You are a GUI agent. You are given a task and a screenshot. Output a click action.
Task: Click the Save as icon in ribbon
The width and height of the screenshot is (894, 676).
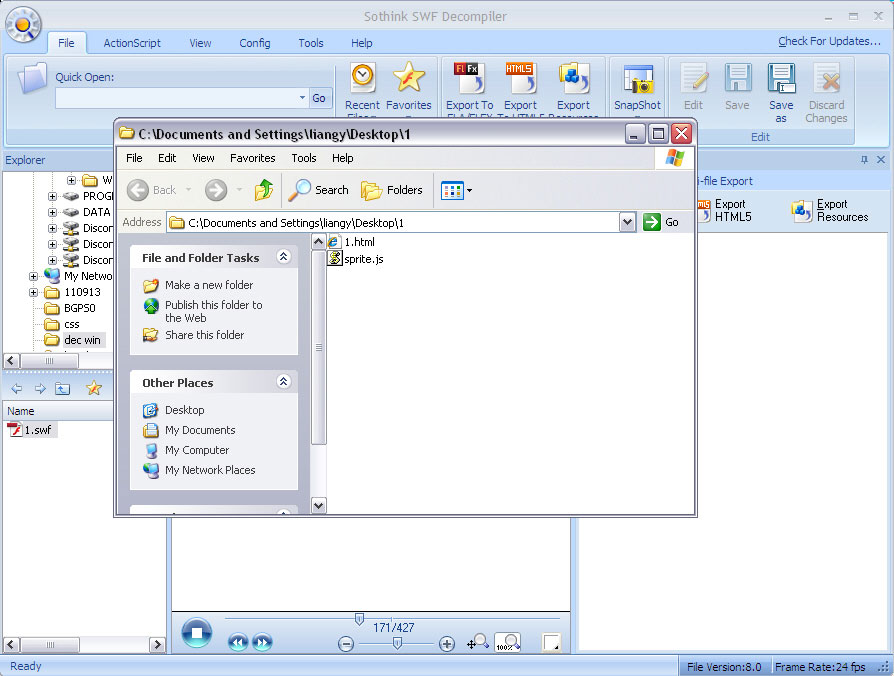pos(781,93)
